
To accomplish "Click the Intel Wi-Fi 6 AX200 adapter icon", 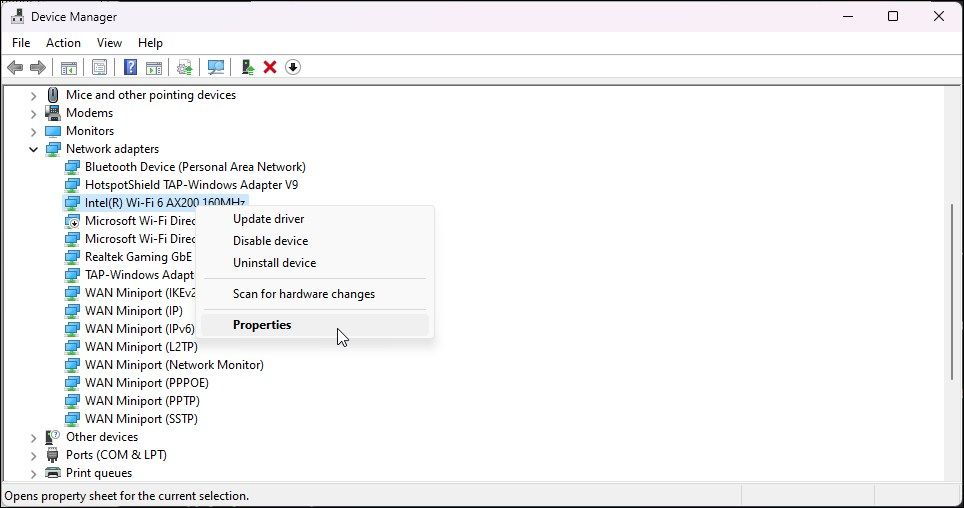I will point(72,202).
